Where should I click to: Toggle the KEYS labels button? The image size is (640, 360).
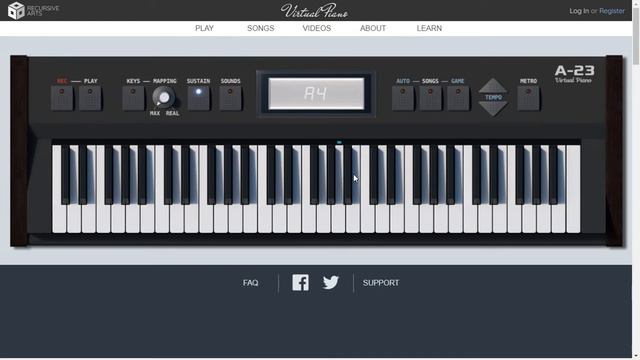pyautogui.click(x=133, y=98)
